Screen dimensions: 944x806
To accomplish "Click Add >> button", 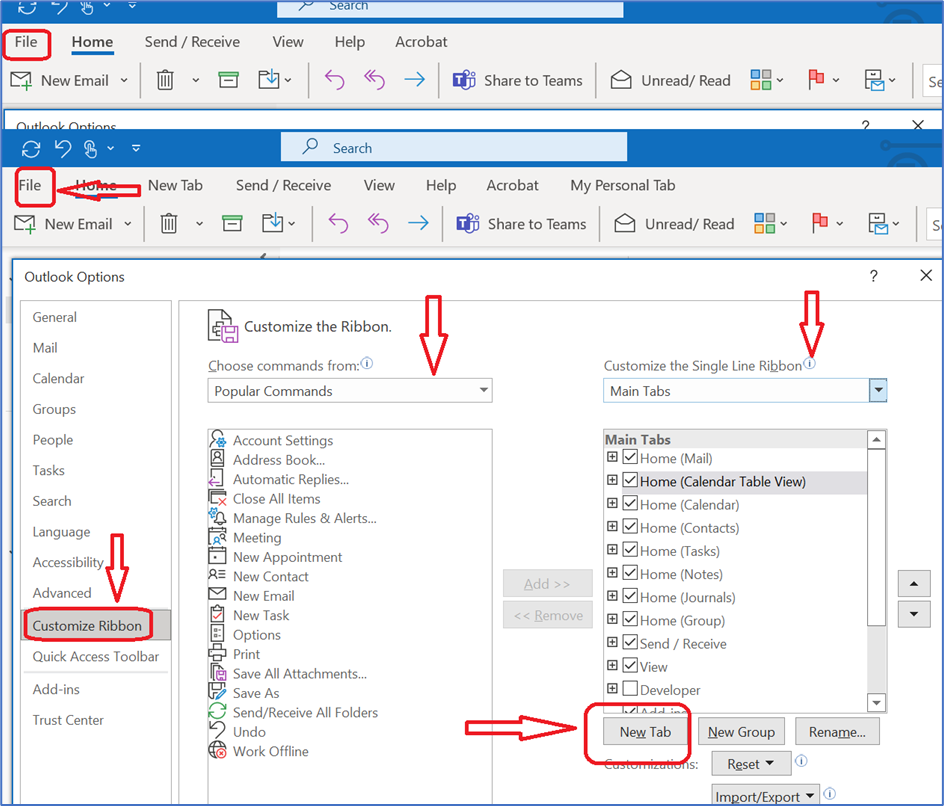I will pos(547,584).
